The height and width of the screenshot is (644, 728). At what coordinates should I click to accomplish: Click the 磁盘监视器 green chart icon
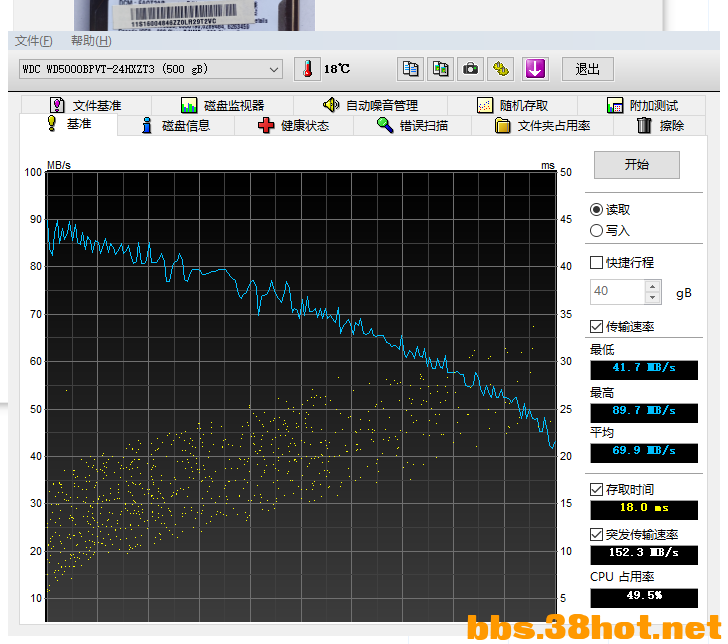point(189,105)
